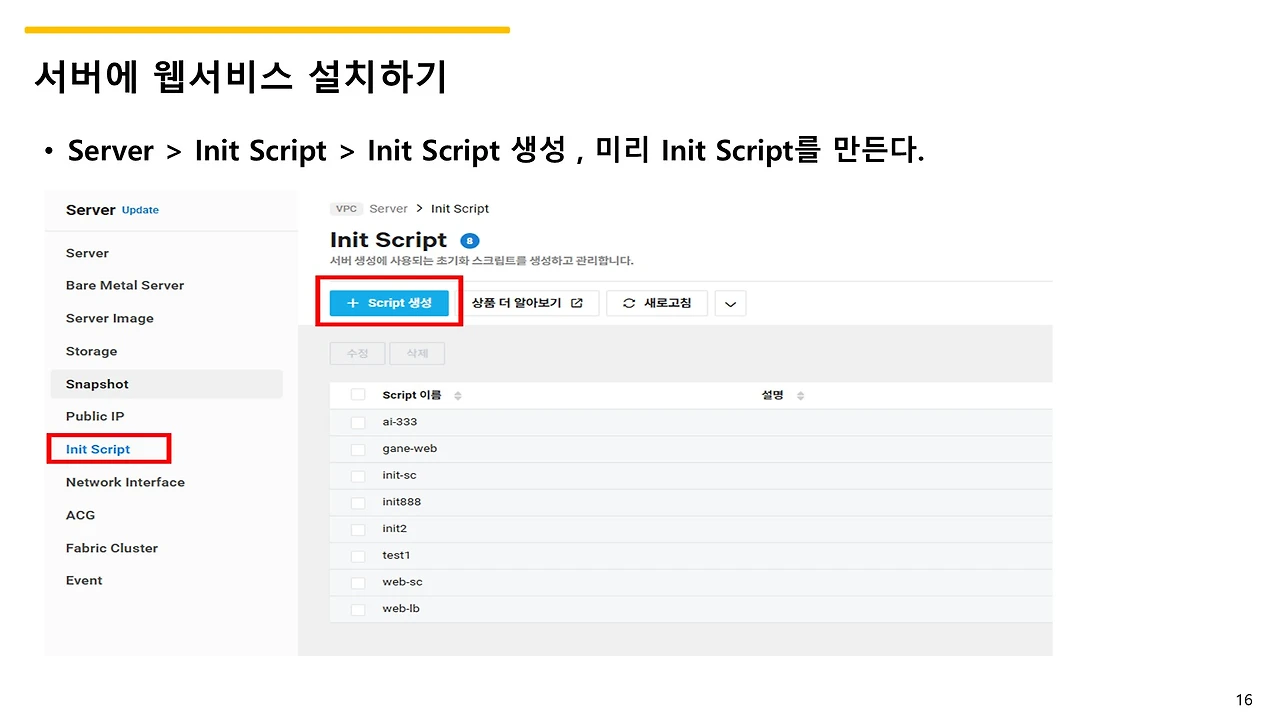The image size is (1280, 720).
Task: Click Server in the breadcrumb path
Action: tap(388, 209)
